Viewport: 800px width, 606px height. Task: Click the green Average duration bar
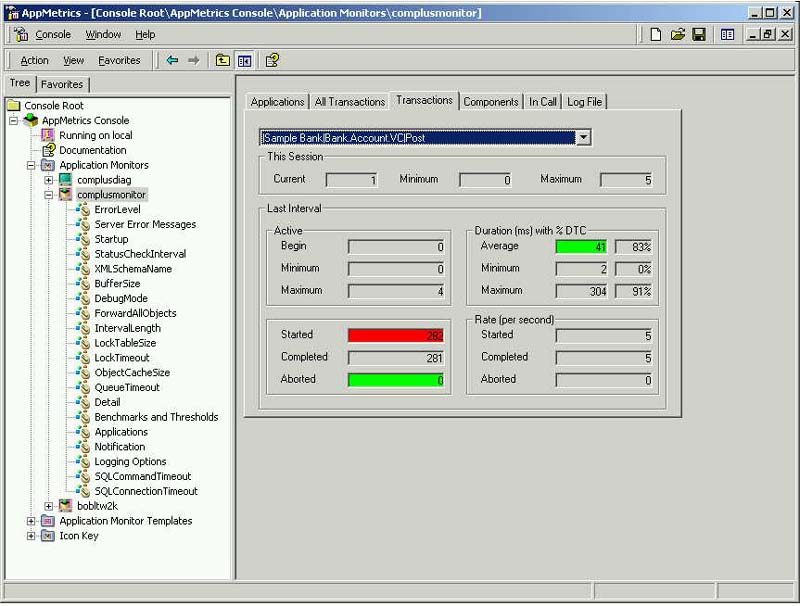[581, 247]
